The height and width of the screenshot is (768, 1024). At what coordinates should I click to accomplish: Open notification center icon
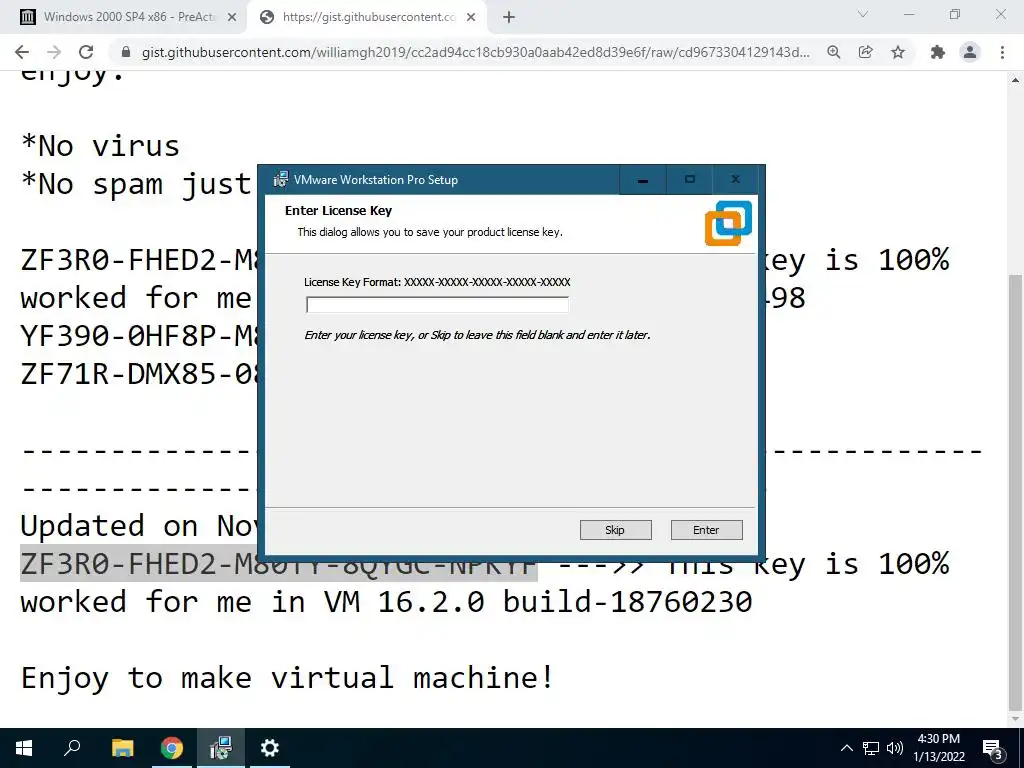[x=993, y=748]
